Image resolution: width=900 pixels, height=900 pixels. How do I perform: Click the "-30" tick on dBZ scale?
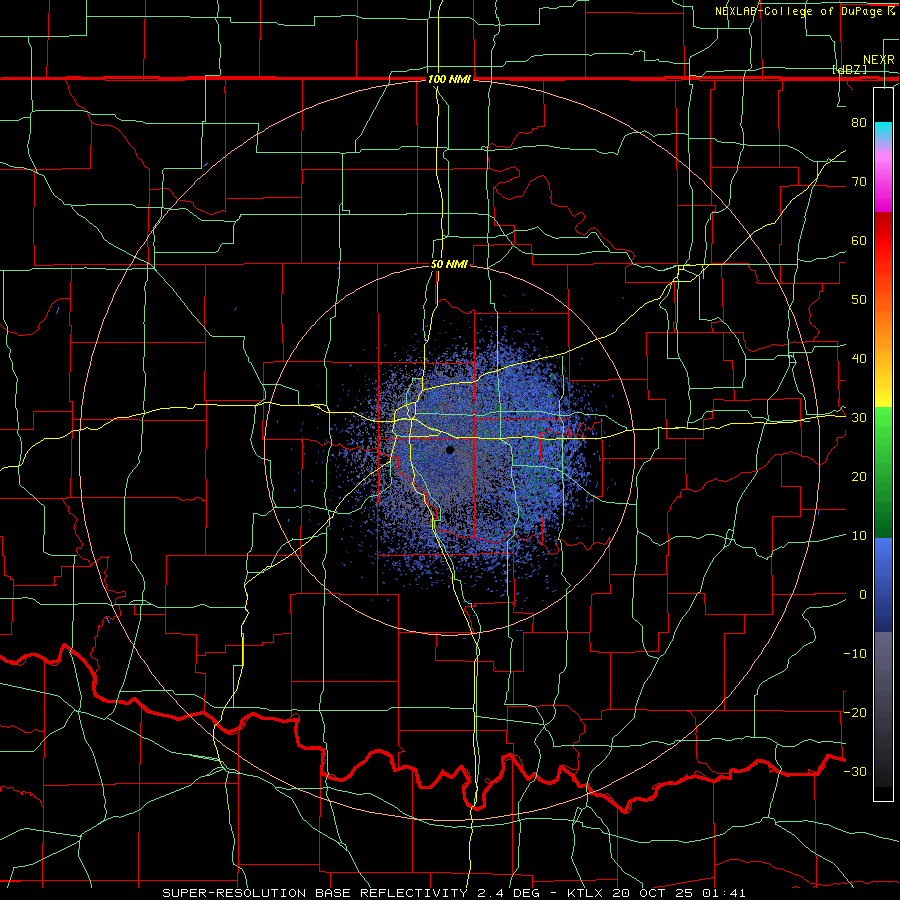[x=855, y=771]
